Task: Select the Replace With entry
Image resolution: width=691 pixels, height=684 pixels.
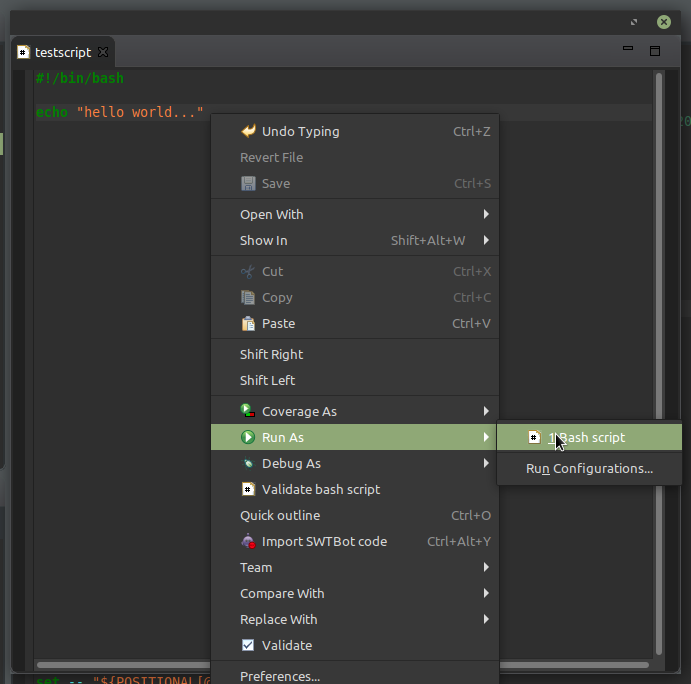Action: (355, 619)
